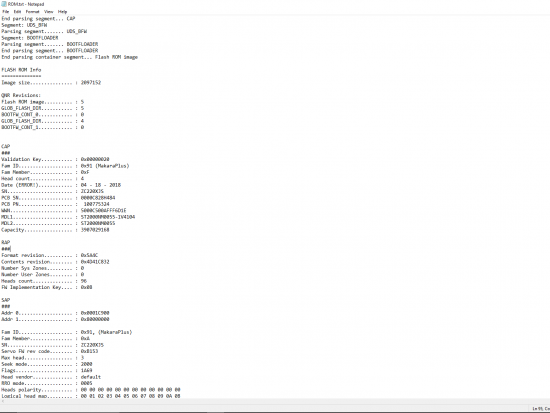Click the horizontal scrollbar left arrow
The width and height of the screenshot is (550, 413).
[2, 401]
